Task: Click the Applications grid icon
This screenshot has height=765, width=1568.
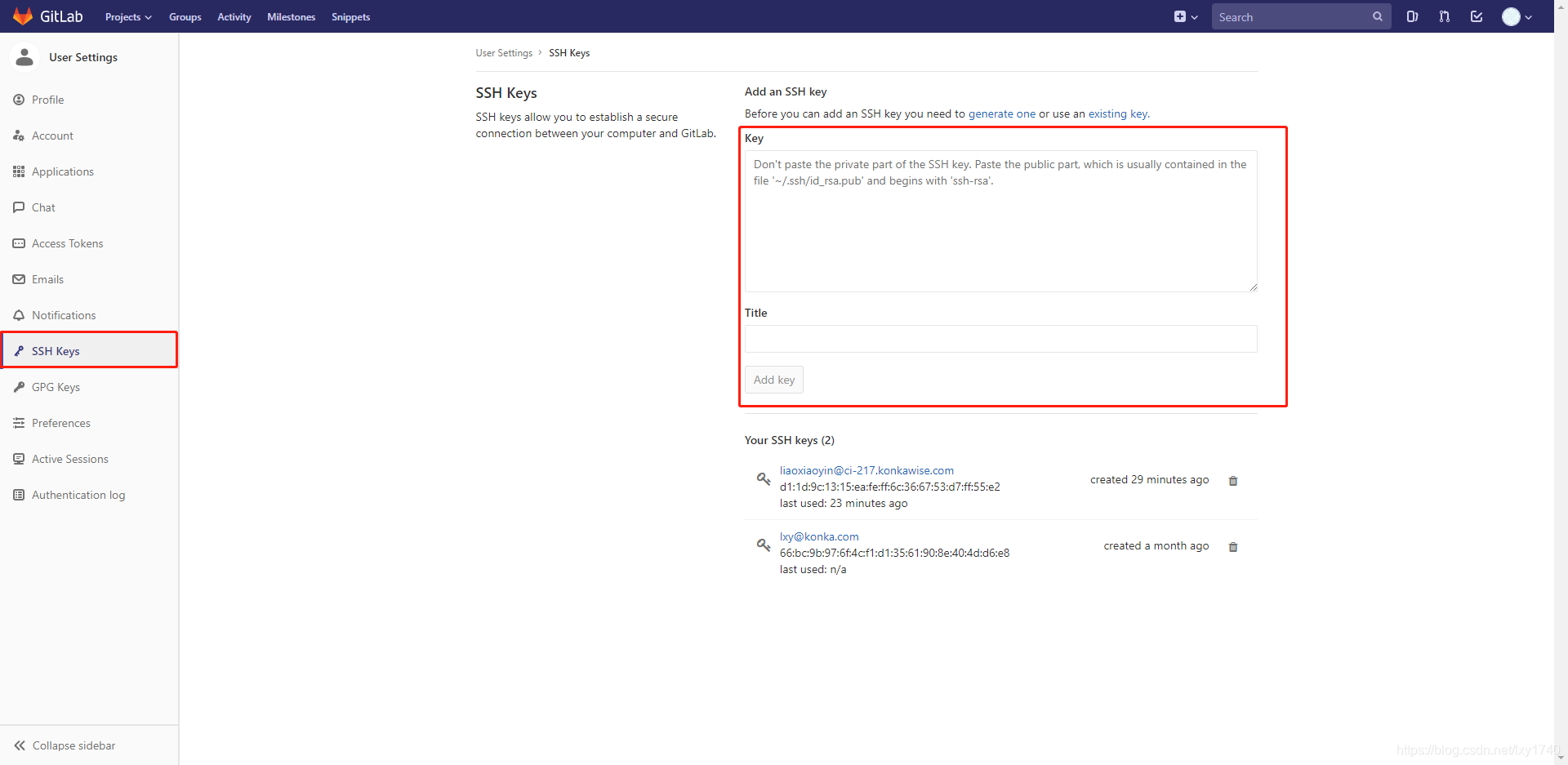Action: click(19, 171)
